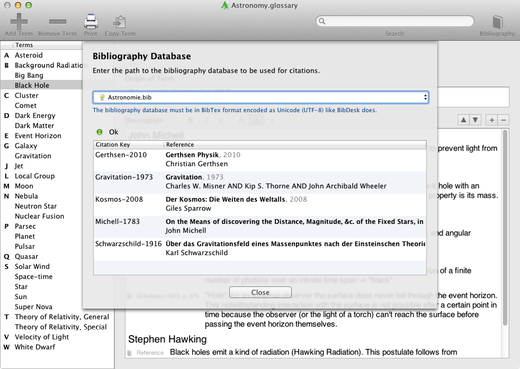Click the plus button beside arrows
520x369 pixels.
click(x=492, y=120)
